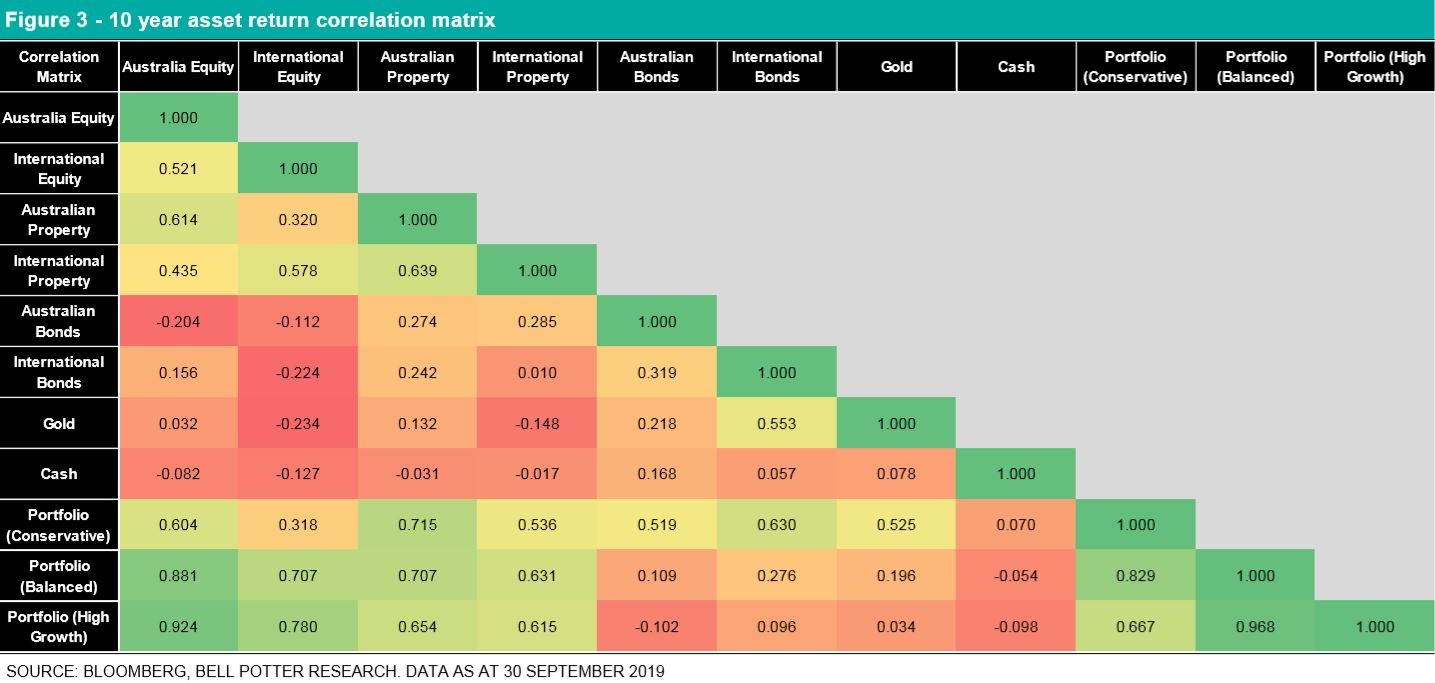Screen dimensions: 1435x683
Task: Click the 'Australia Equity' row label
Action: (x=59, y=118)
